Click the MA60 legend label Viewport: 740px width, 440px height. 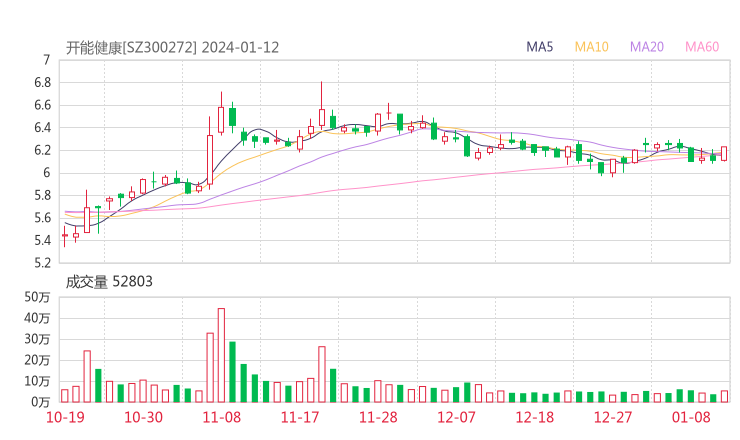tap(702, 47)
